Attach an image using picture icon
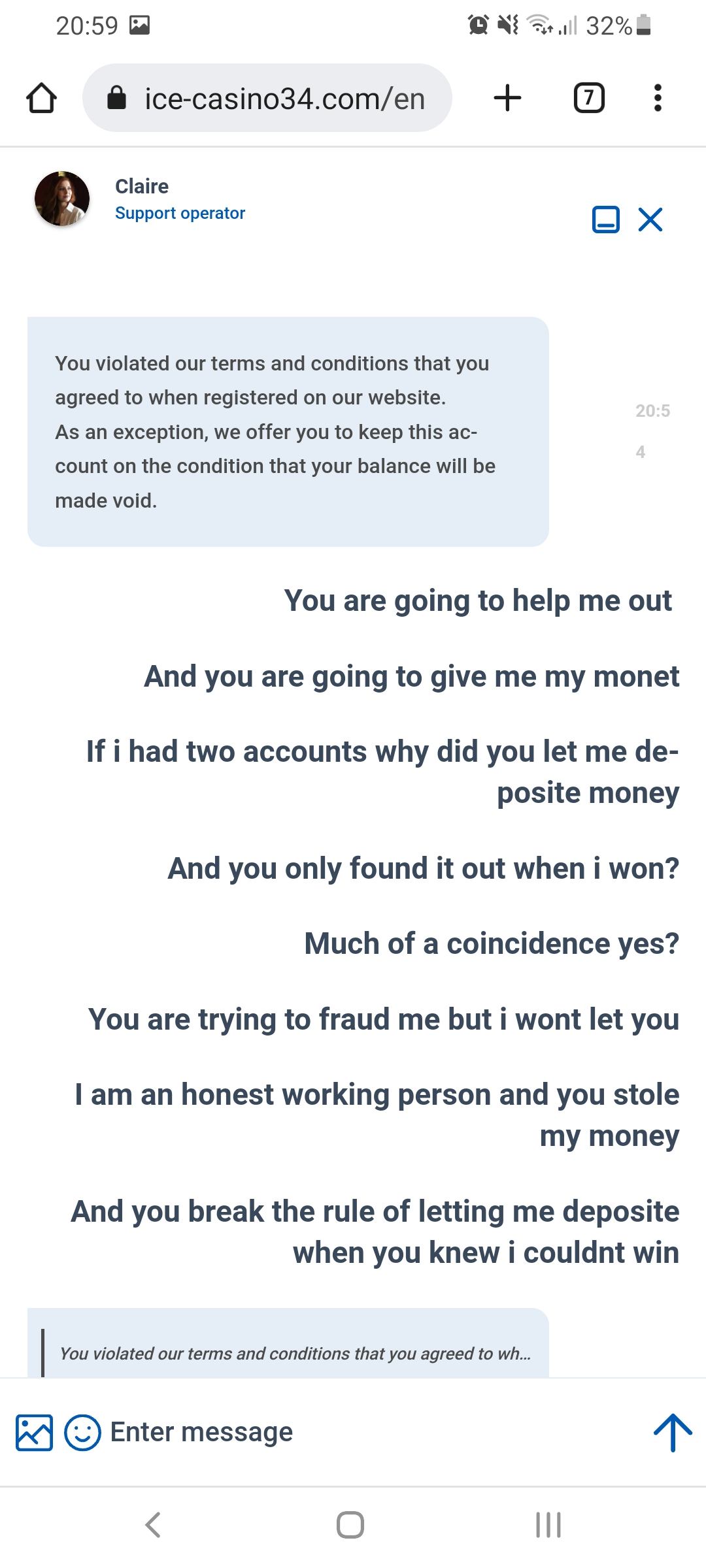 pos(34,1433)
